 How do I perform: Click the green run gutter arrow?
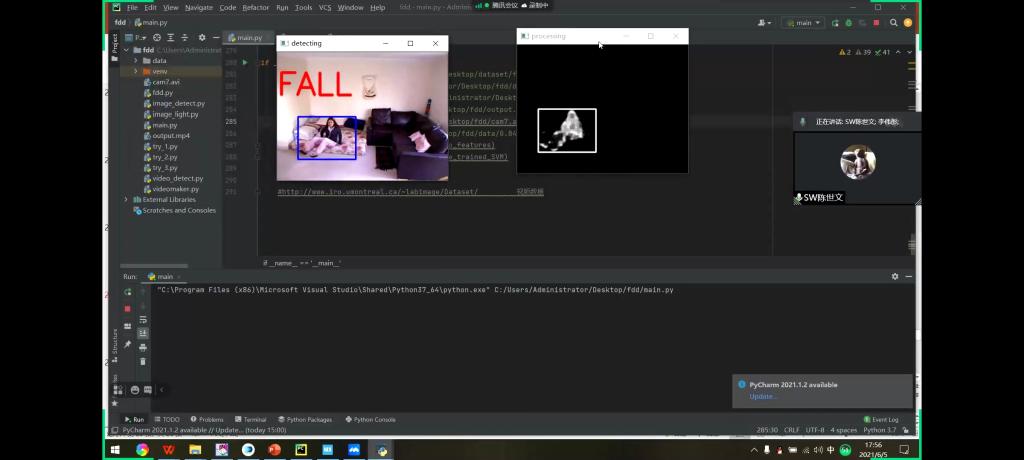tap(245, 63)
